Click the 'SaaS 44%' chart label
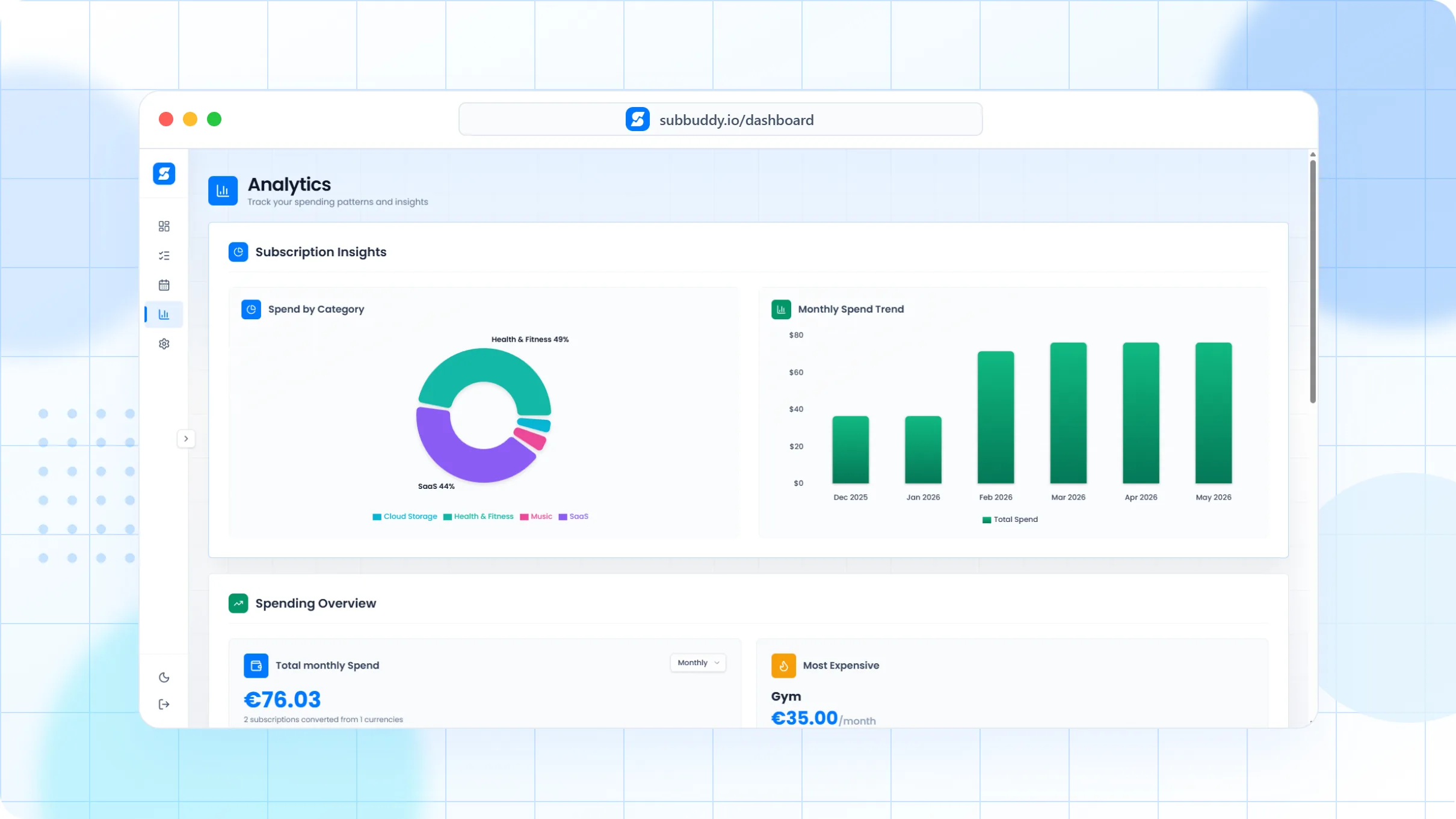 (436, 486)
